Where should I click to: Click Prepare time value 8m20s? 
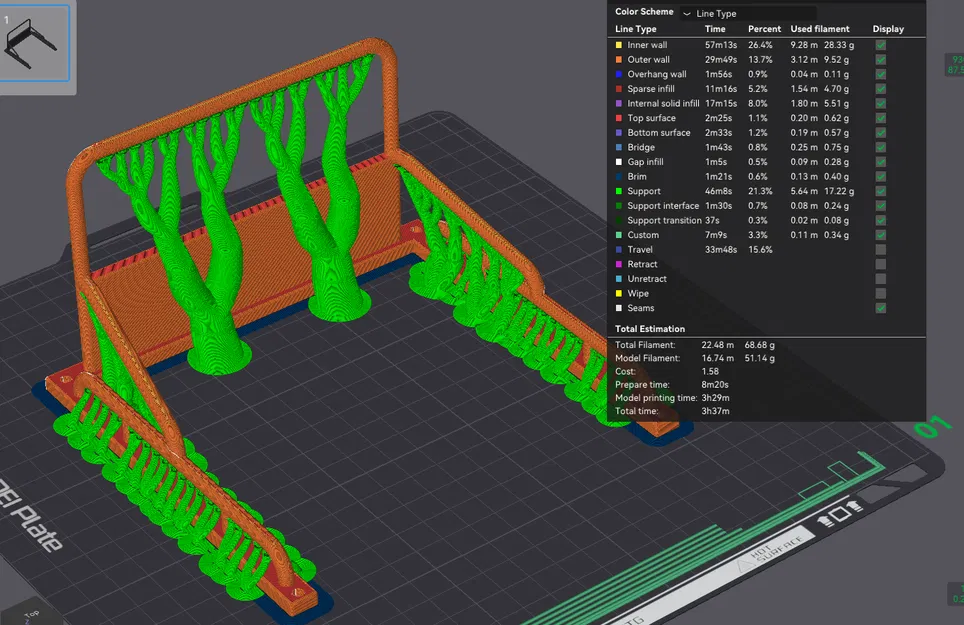pos(715,385)
